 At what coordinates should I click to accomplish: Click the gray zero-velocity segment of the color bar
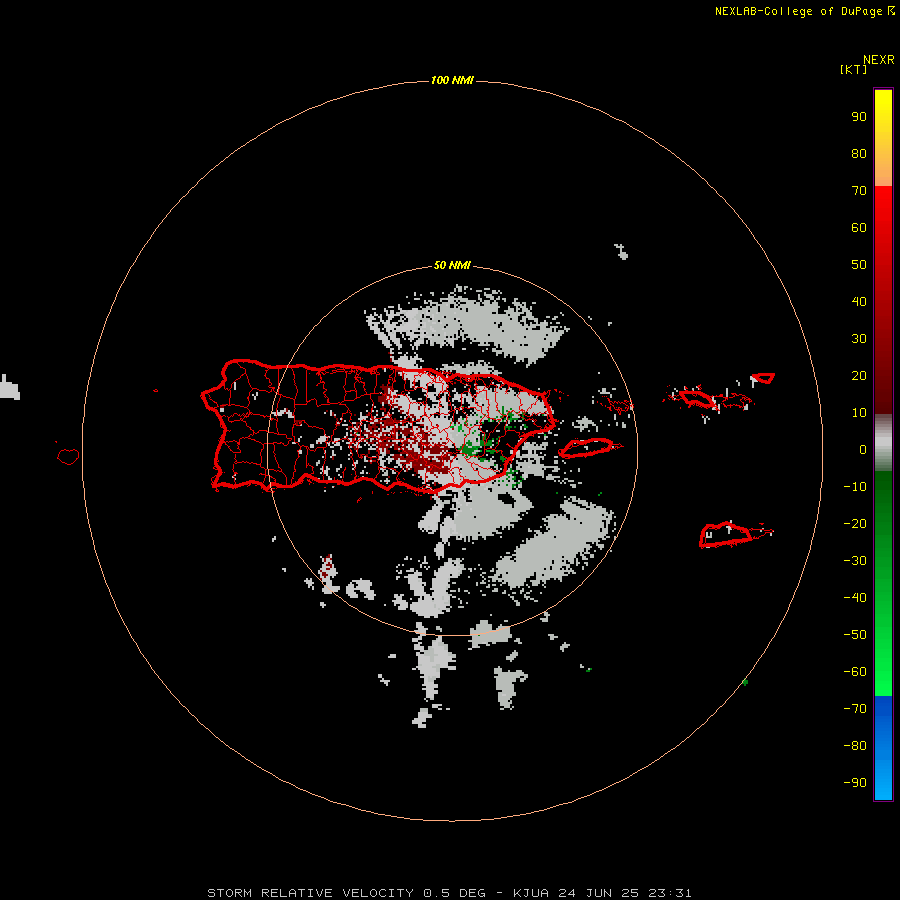883,443
